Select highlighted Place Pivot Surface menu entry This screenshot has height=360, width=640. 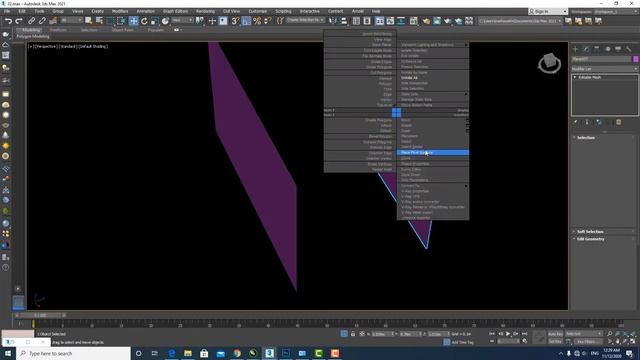pyautogui.click(x=433, y=152)
